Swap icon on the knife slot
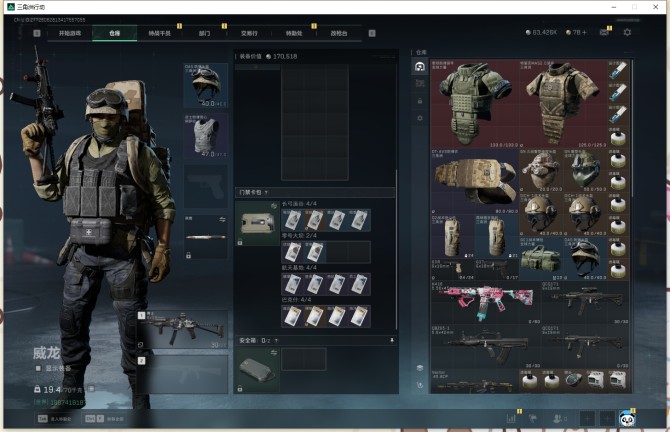This screenshot has height=432, width=670. point(222,220)
